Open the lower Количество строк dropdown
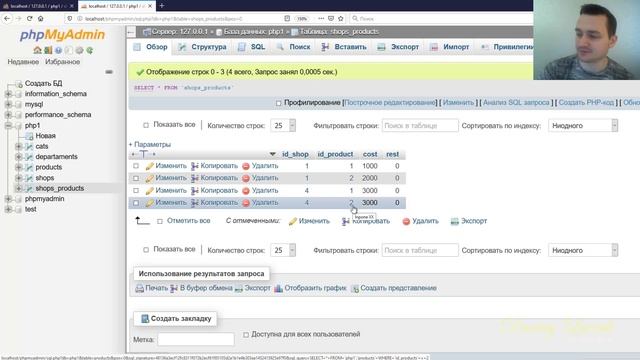640x360 pixels. [x=283, y=250]
